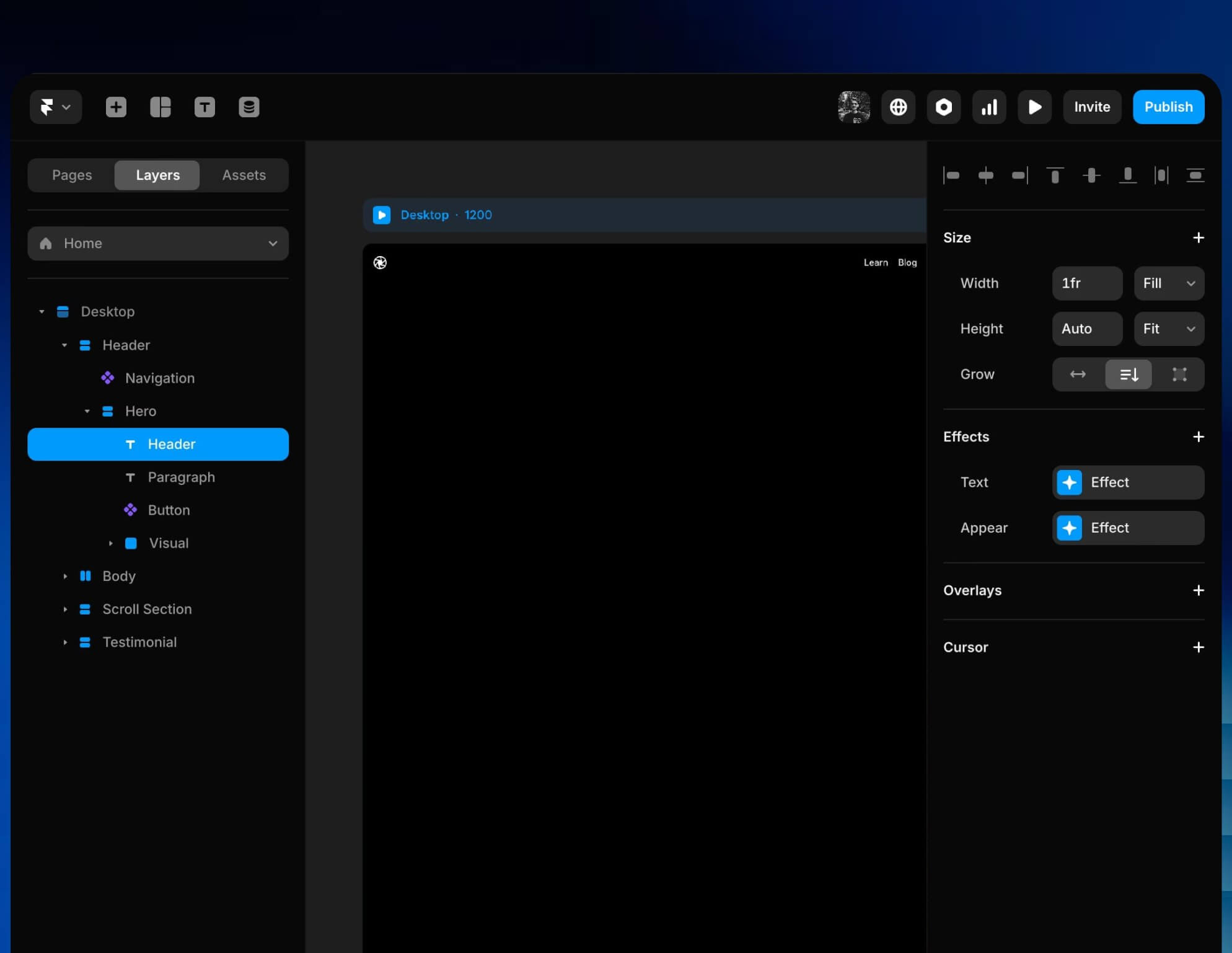The width and height of the screenshot is (1232, 953).
Task: Switch to the Assets tab
Action: pos(244,175)
